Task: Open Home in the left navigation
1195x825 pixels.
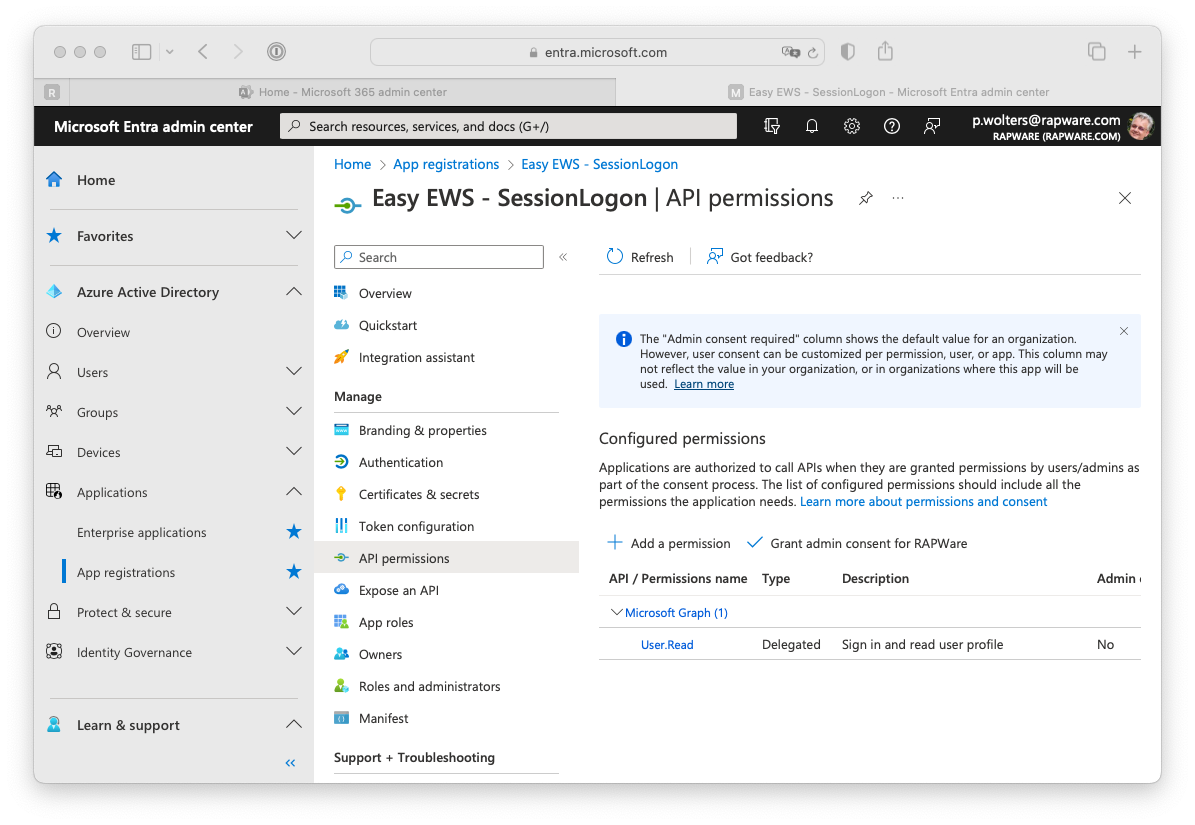Action: pos(96,181)
